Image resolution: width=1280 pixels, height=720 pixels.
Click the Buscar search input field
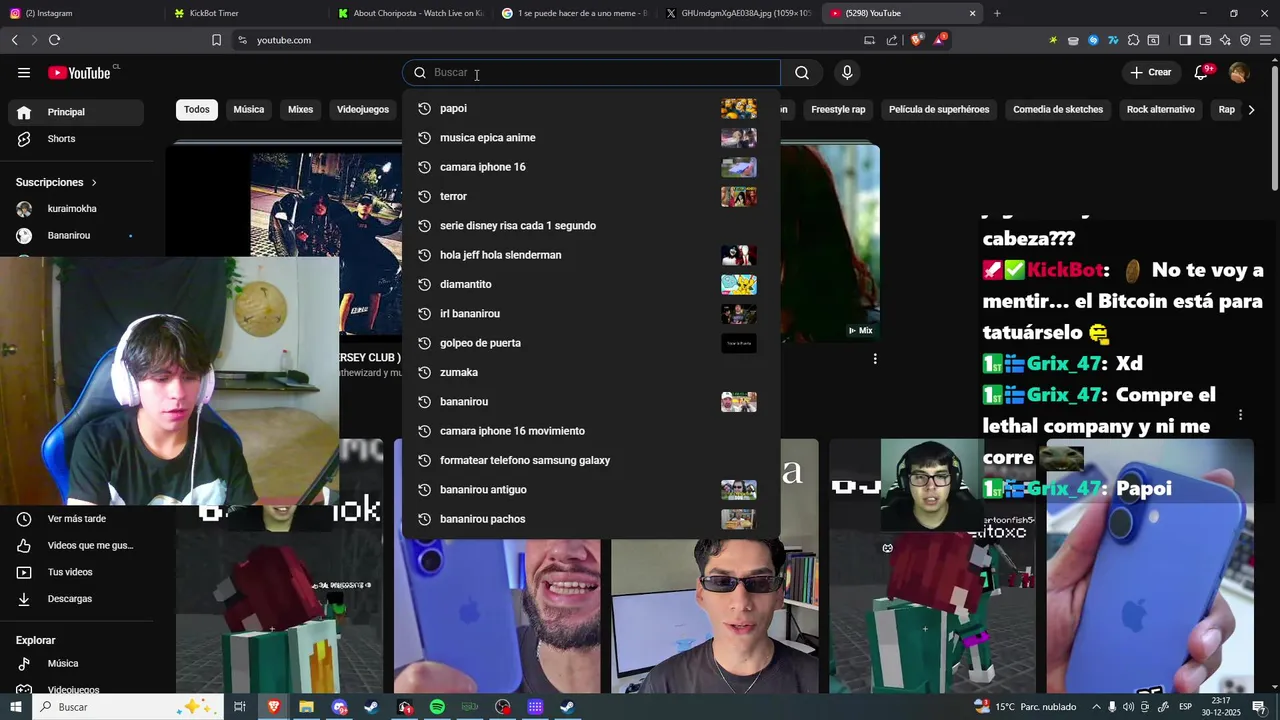[591, 72]
